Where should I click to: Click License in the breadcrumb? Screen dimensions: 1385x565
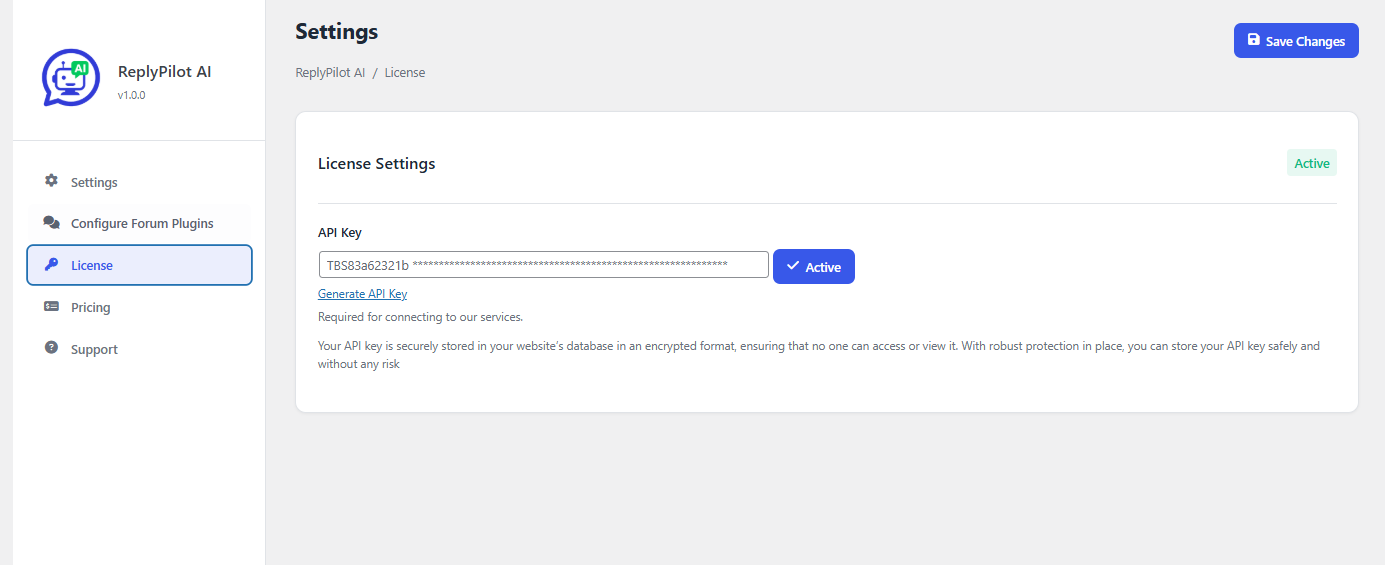point(405,73)
